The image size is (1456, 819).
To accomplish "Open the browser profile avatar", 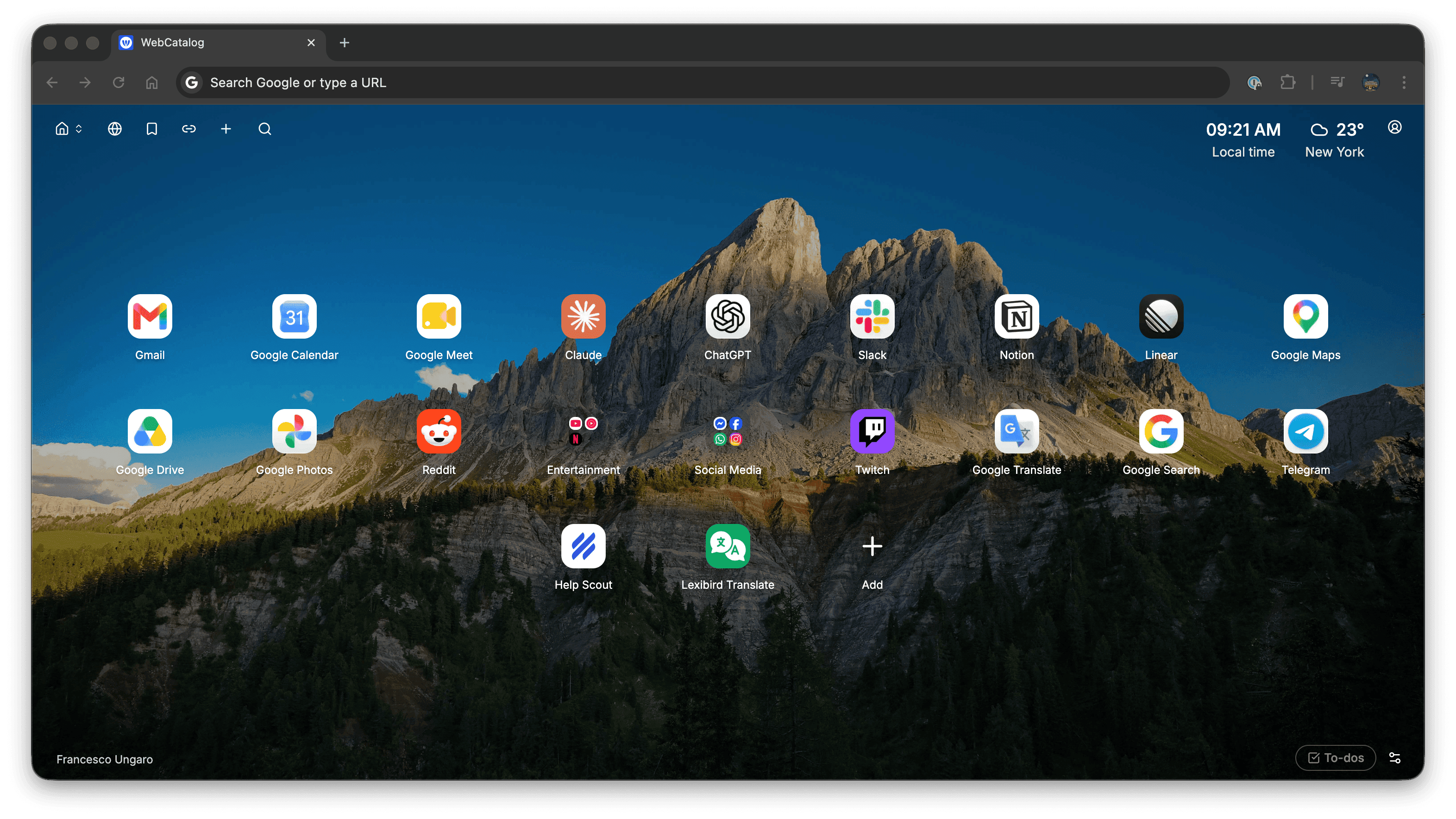I will (1370, 82).
